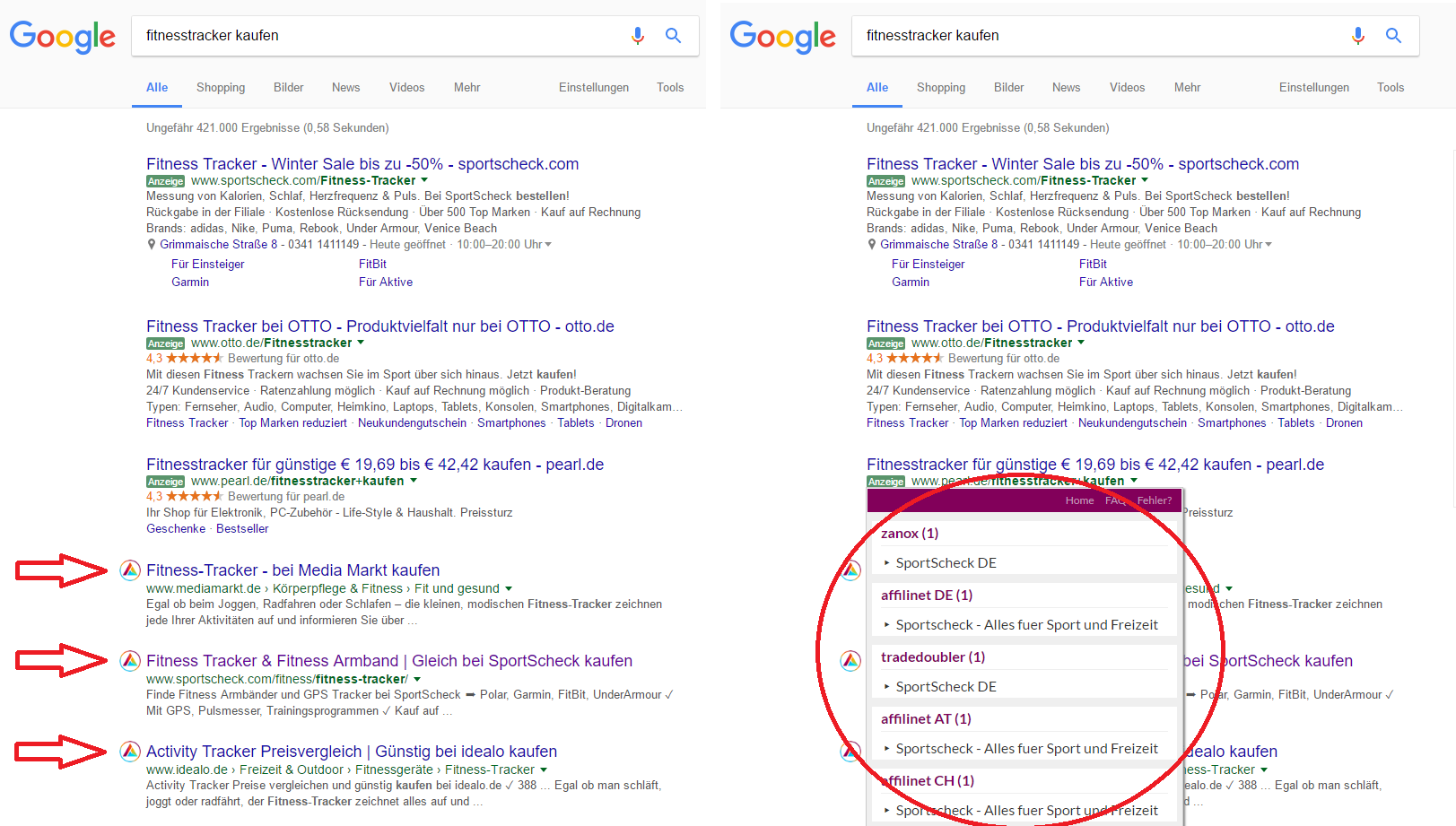The width and height of the screenshot is (1456, 826).
Task: Click the affiliate icon next to zanox popup row
Action: pyautogui.click(x=850, y=570)
